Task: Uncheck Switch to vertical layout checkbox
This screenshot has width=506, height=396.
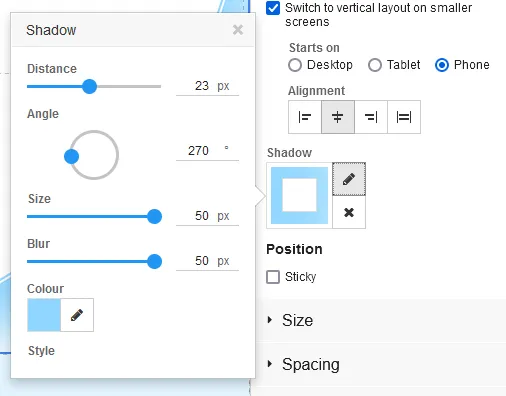Action: click(x=273, y=8)
